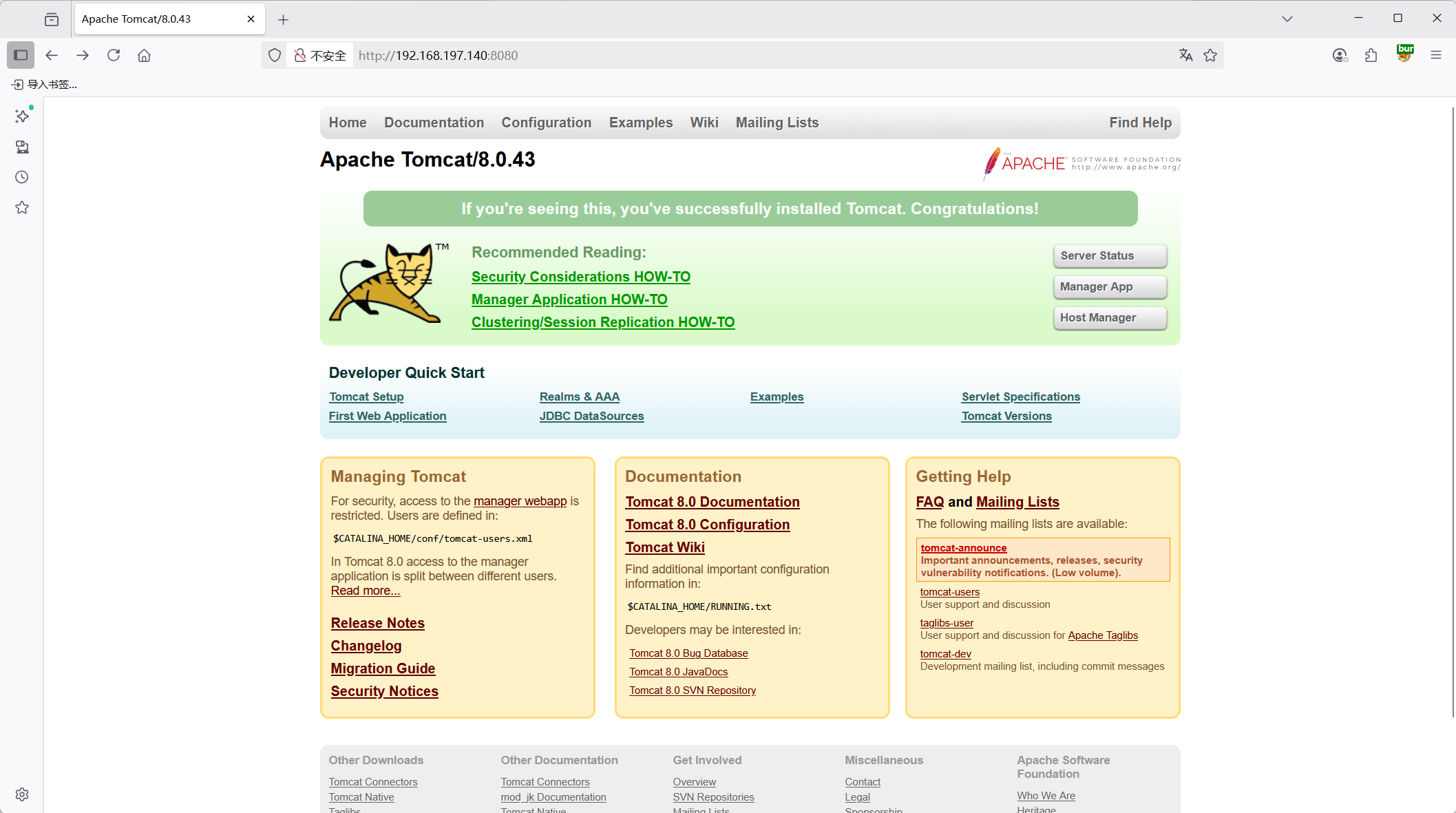Viewport: 1456px width, 813px height.
Task: Reload the current page
Action: tap(114, 55)
